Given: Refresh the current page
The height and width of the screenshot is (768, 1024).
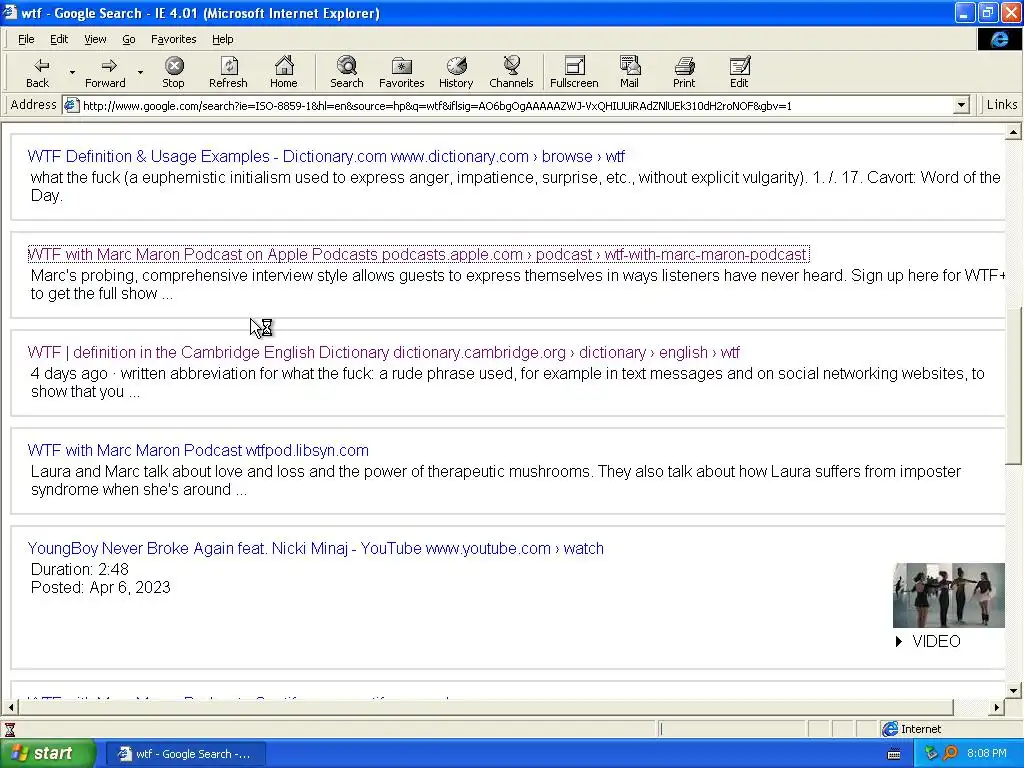Looking at the screenshot, I should [x=228, y=72].
